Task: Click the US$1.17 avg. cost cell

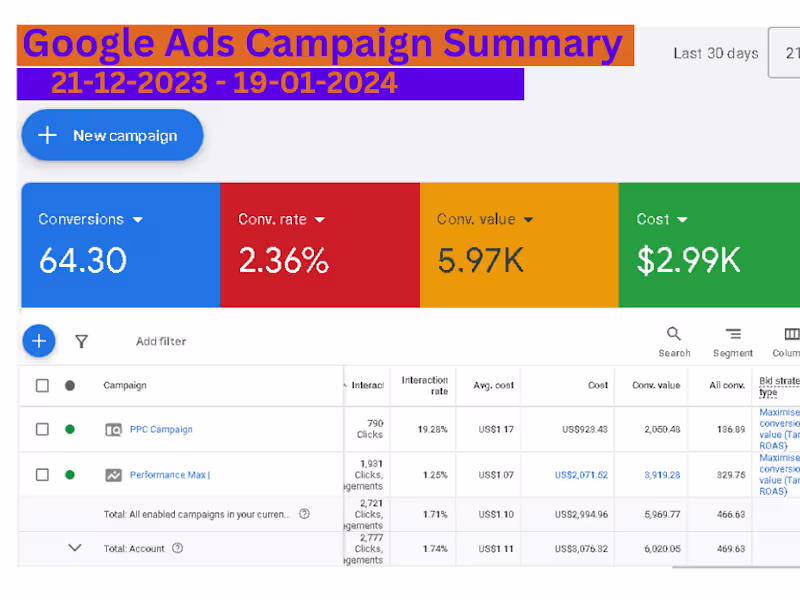Action: tap(496, 430)
